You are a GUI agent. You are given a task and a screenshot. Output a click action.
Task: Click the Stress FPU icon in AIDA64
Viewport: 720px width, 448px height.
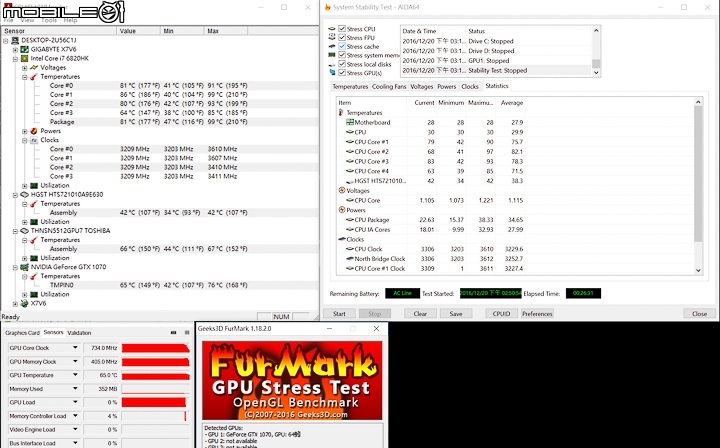point(332,37)
